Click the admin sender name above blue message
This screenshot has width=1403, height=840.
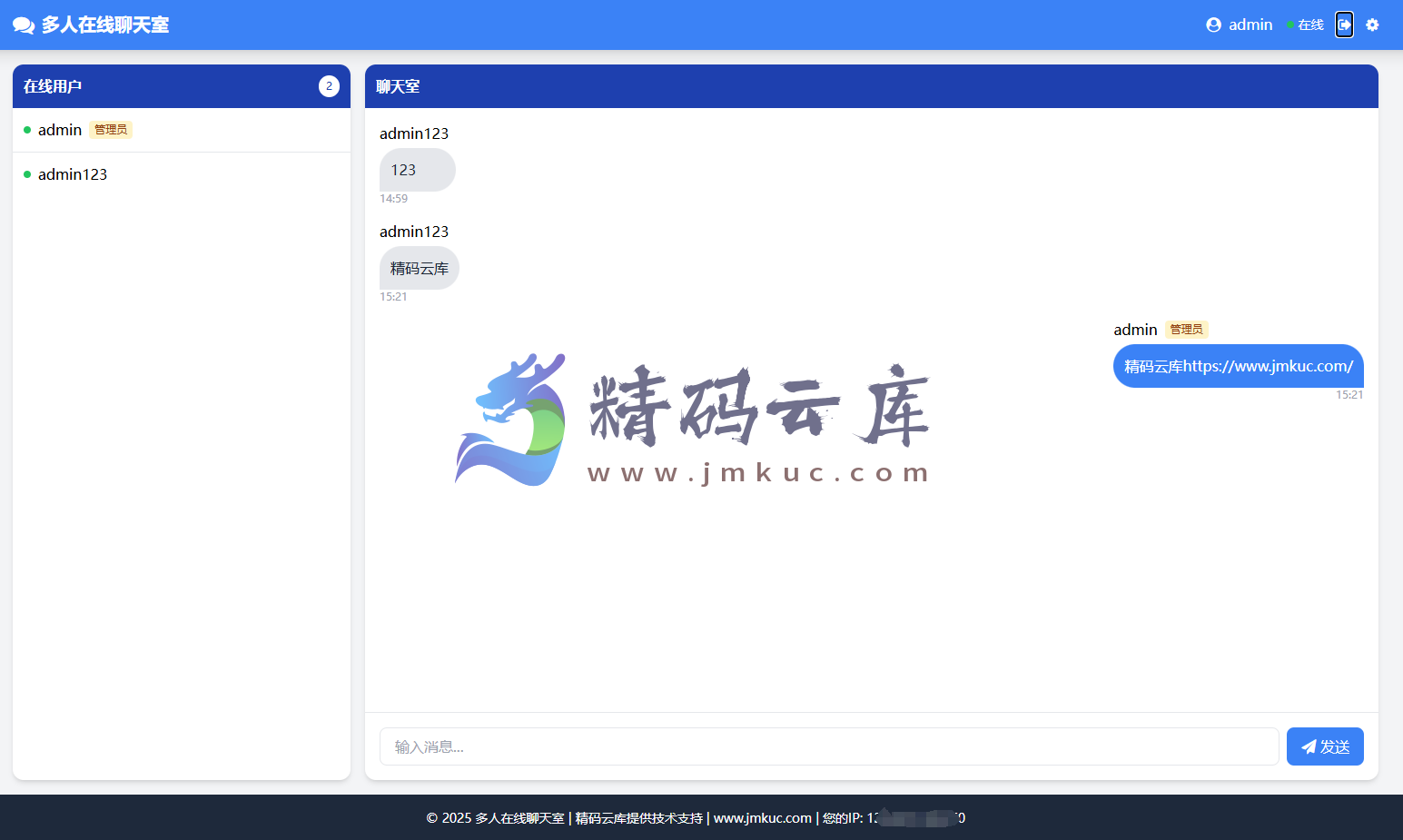tap(1135, 330)
